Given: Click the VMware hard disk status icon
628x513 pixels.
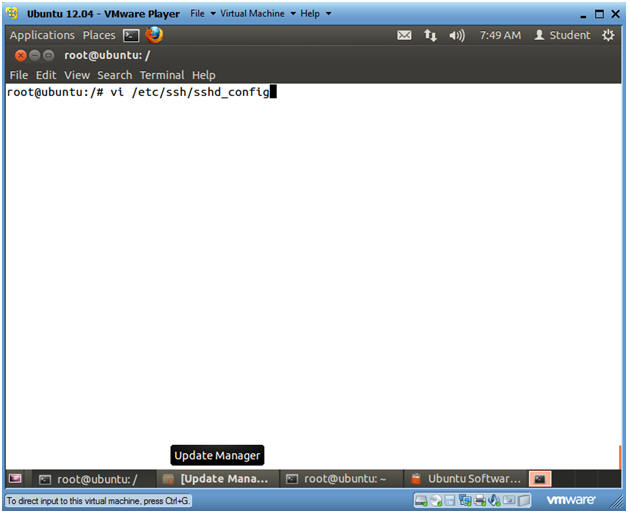Looking at the screenshot, I should 421,501.
